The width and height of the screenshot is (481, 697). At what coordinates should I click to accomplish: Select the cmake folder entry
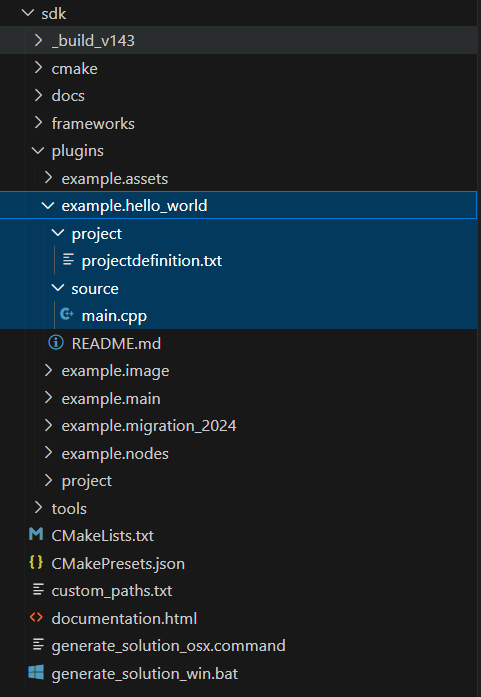click(74, 68)
